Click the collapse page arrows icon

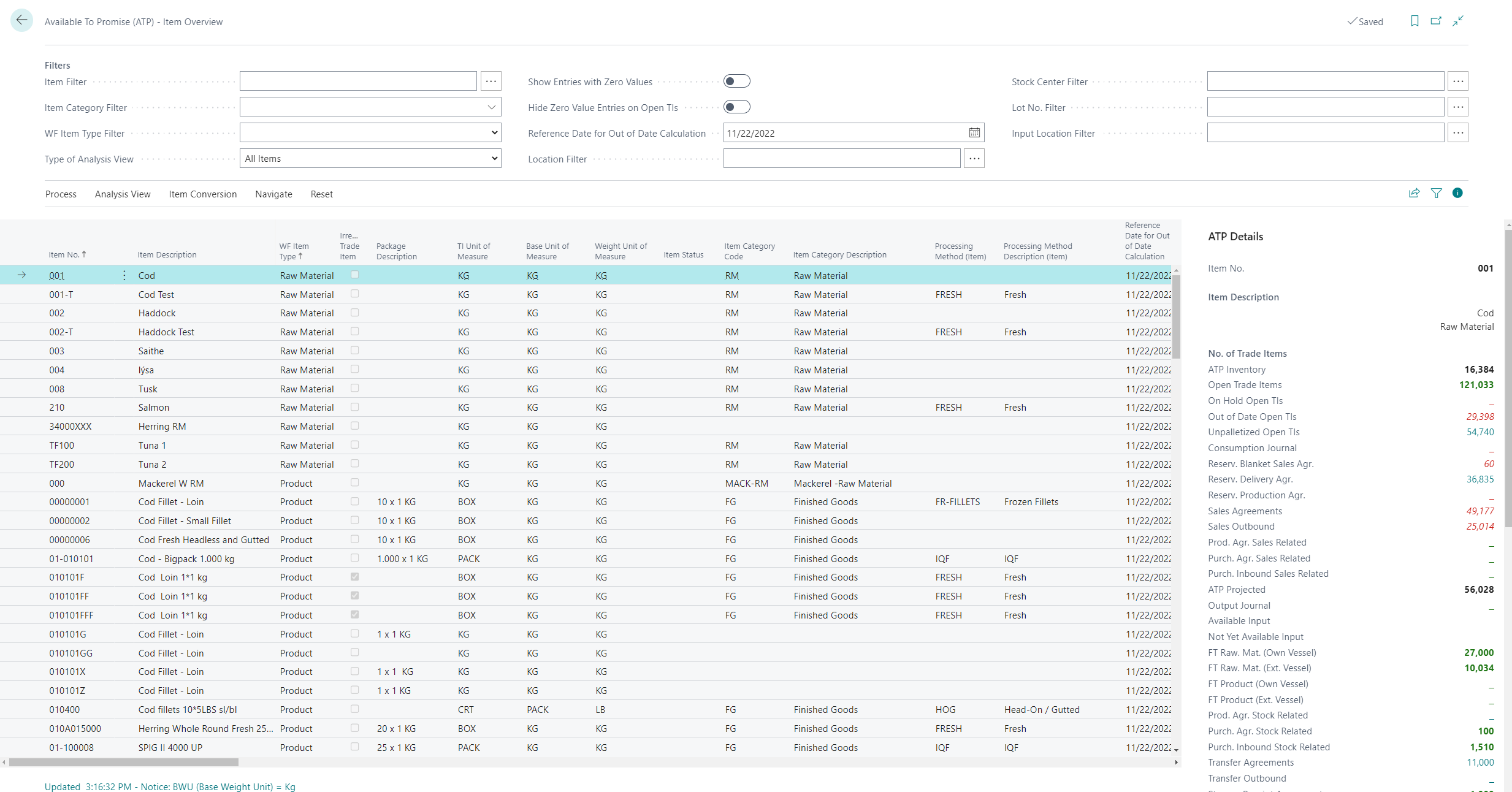click(x=1458, y=21)
